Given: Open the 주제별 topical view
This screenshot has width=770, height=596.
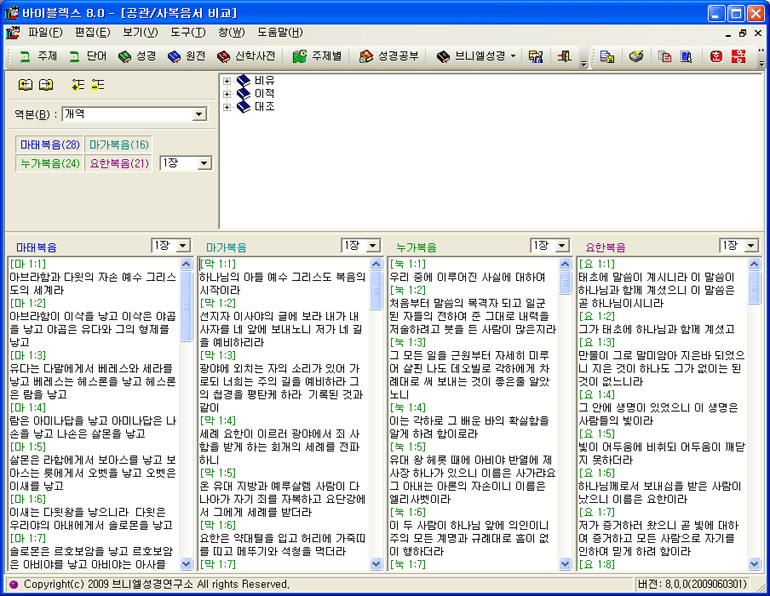Looking at the screenshot, I should point(317,56).
